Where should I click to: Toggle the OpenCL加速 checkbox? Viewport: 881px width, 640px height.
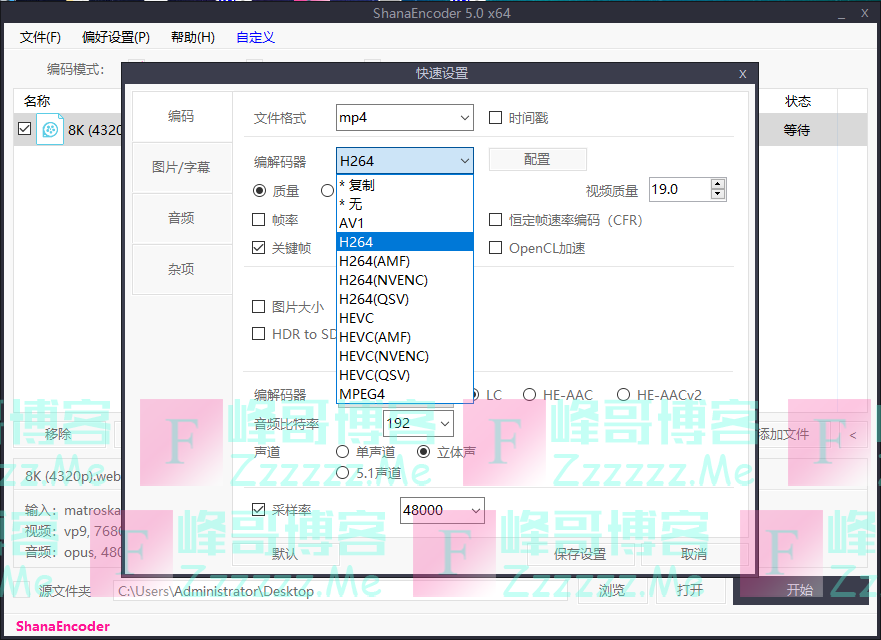[x=495, y=248]
